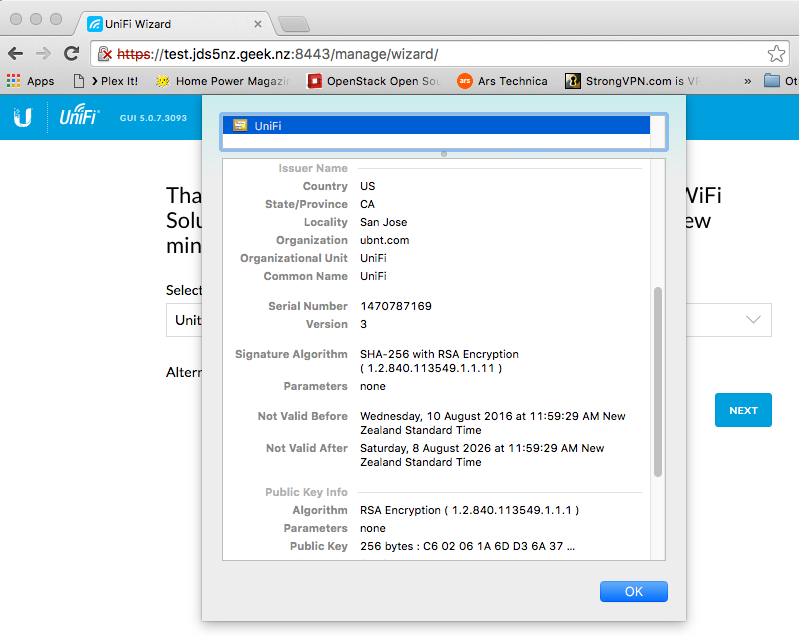Viewport: 799px width, 636px height.
Task: Open the Plex It! bookmark
Action: click(106, 81)
